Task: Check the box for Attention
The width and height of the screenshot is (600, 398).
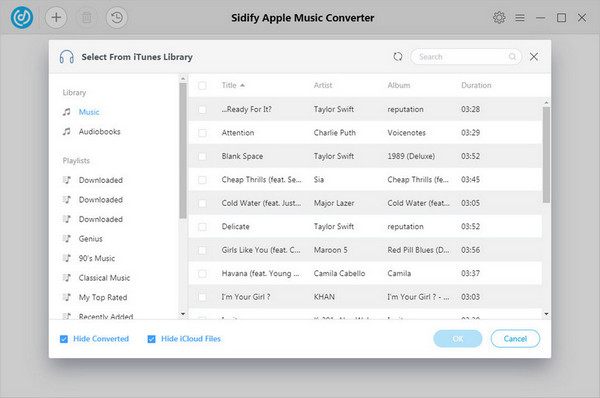Action: (202, 133)
